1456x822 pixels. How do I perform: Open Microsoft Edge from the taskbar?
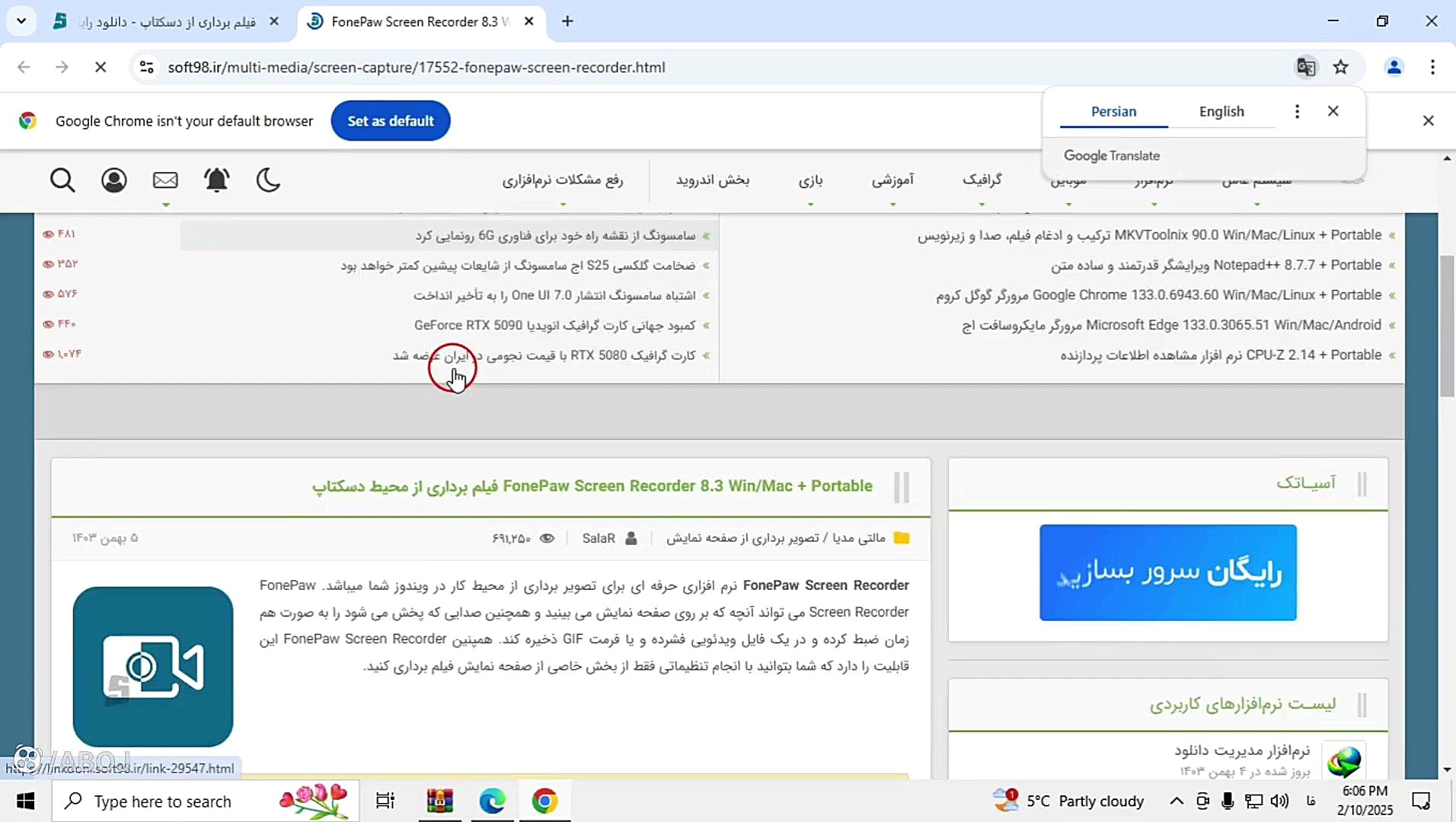tap(492, 801)
